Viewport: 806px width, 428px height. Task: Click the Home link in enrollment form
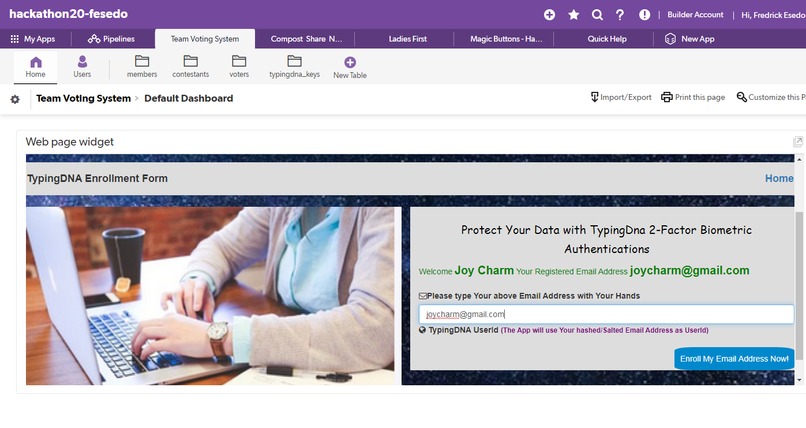click(x=779, y=178)
